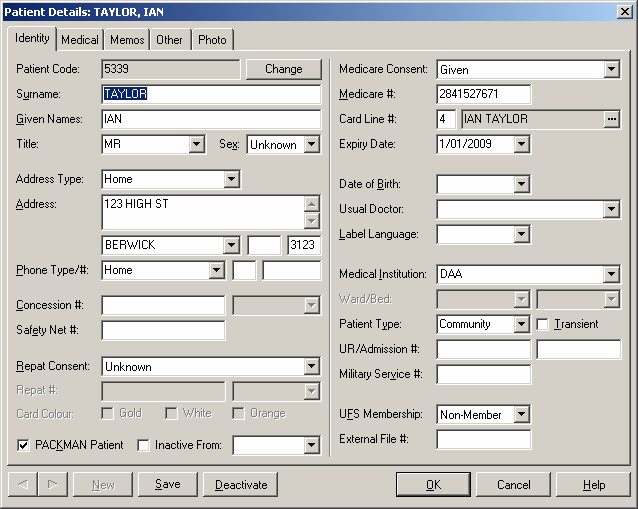The image size is (638, 509).
Task: Expand the Expiry Date picker
Action: pos(520,144)
